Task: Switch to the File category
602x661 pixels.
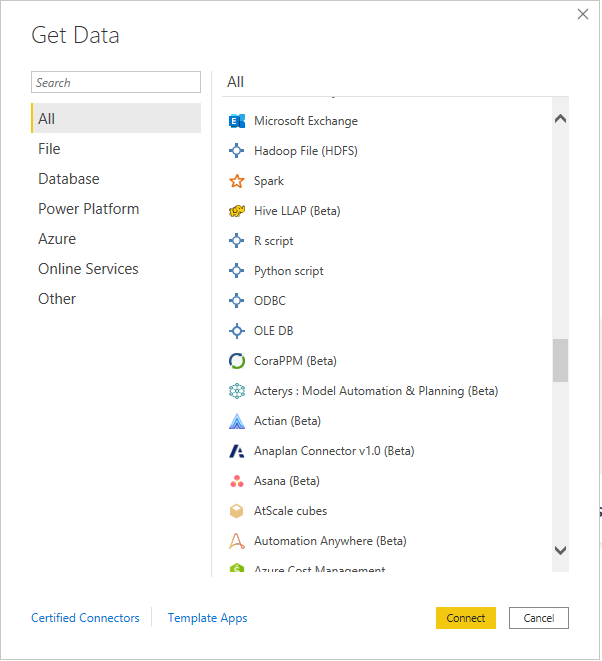Action: [116, 149]
